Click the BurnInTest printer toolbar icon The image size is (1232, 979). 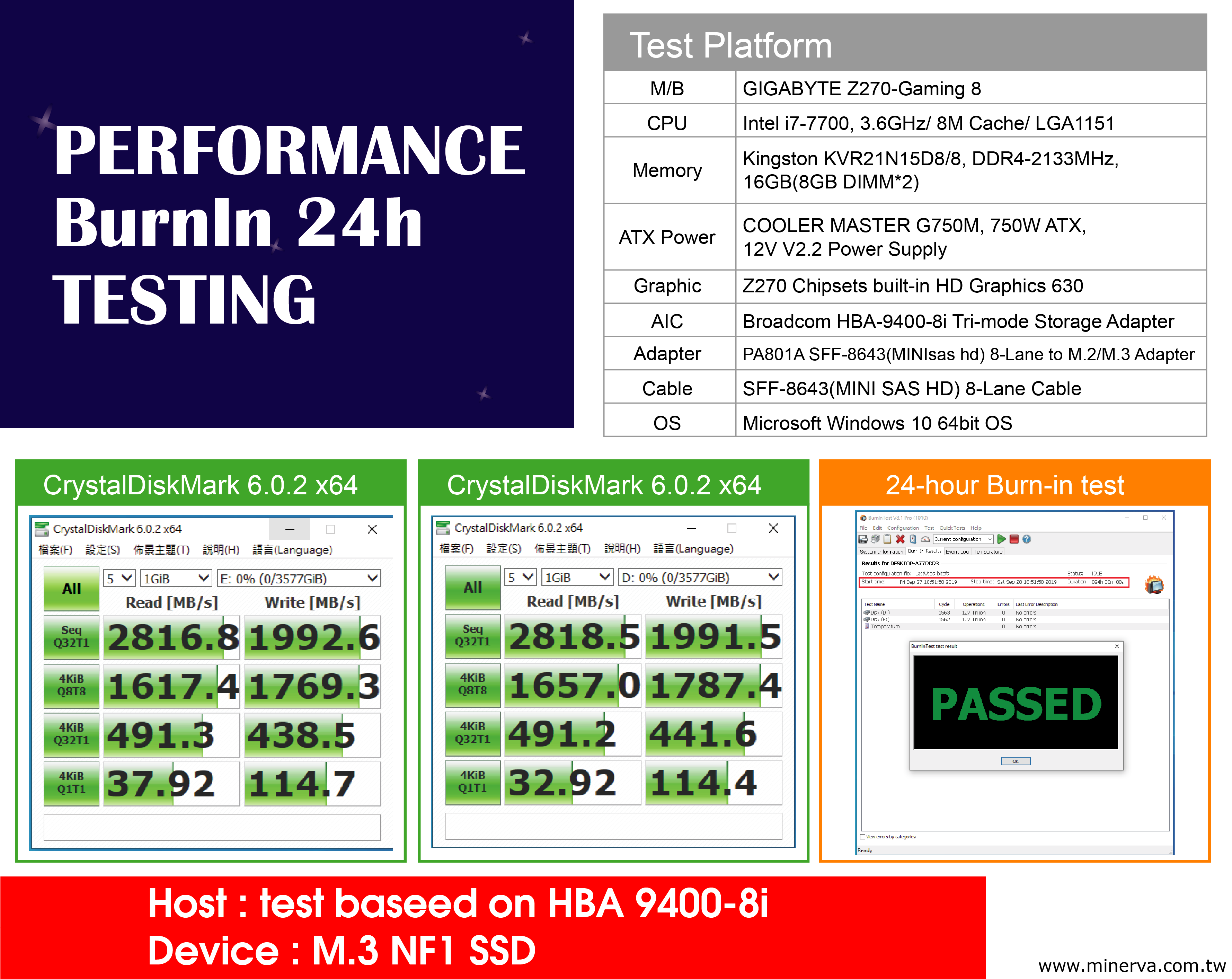(876, 539)
